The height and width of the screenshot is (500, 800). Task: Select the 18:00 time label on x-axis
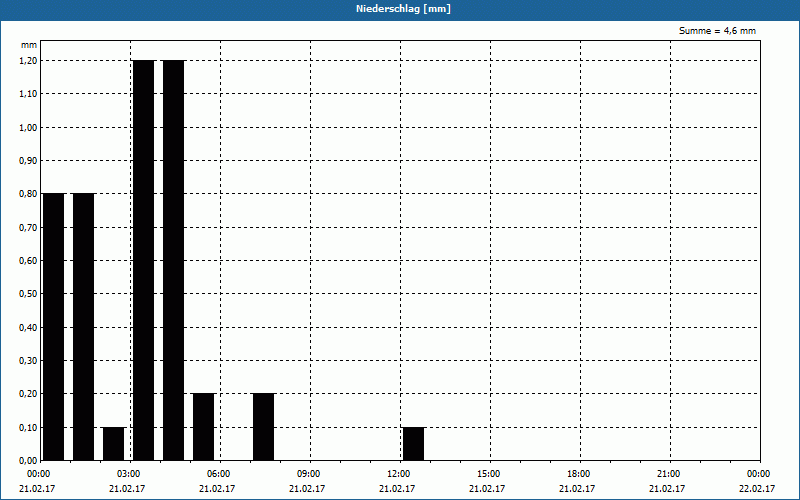pyautogui.click(x=580, y=474)
